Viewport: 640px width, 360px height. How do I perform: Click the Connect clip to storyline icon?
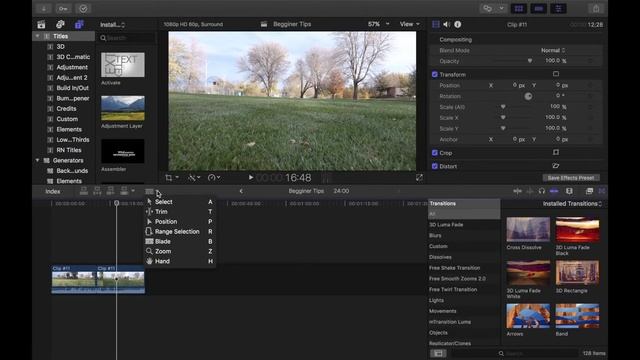coord(84,191)
